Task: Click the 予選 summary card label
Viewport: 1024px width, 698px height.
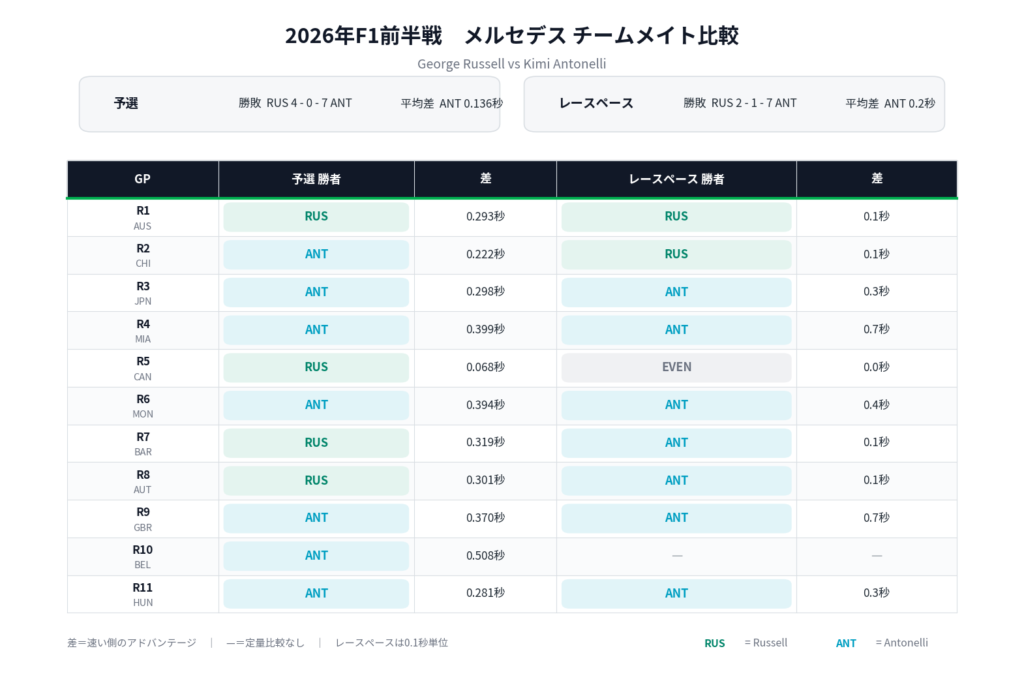Action: click(126, 103)
